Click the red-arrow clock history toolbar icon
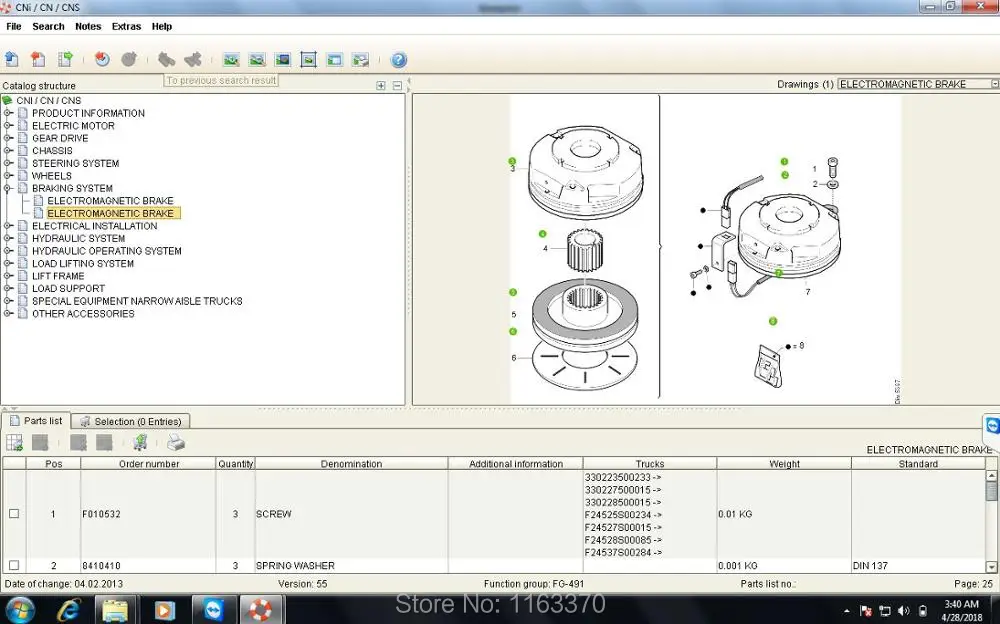Image resolution: width=1000 pixels, height=624 pixels. 102,59
